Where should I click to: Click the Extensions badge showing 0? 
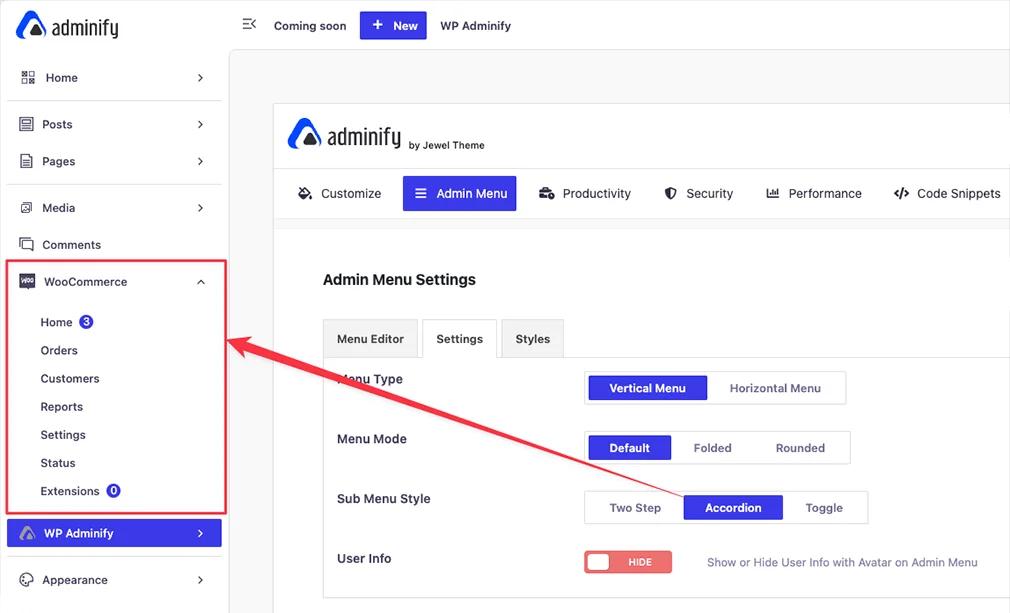point(113,491)
